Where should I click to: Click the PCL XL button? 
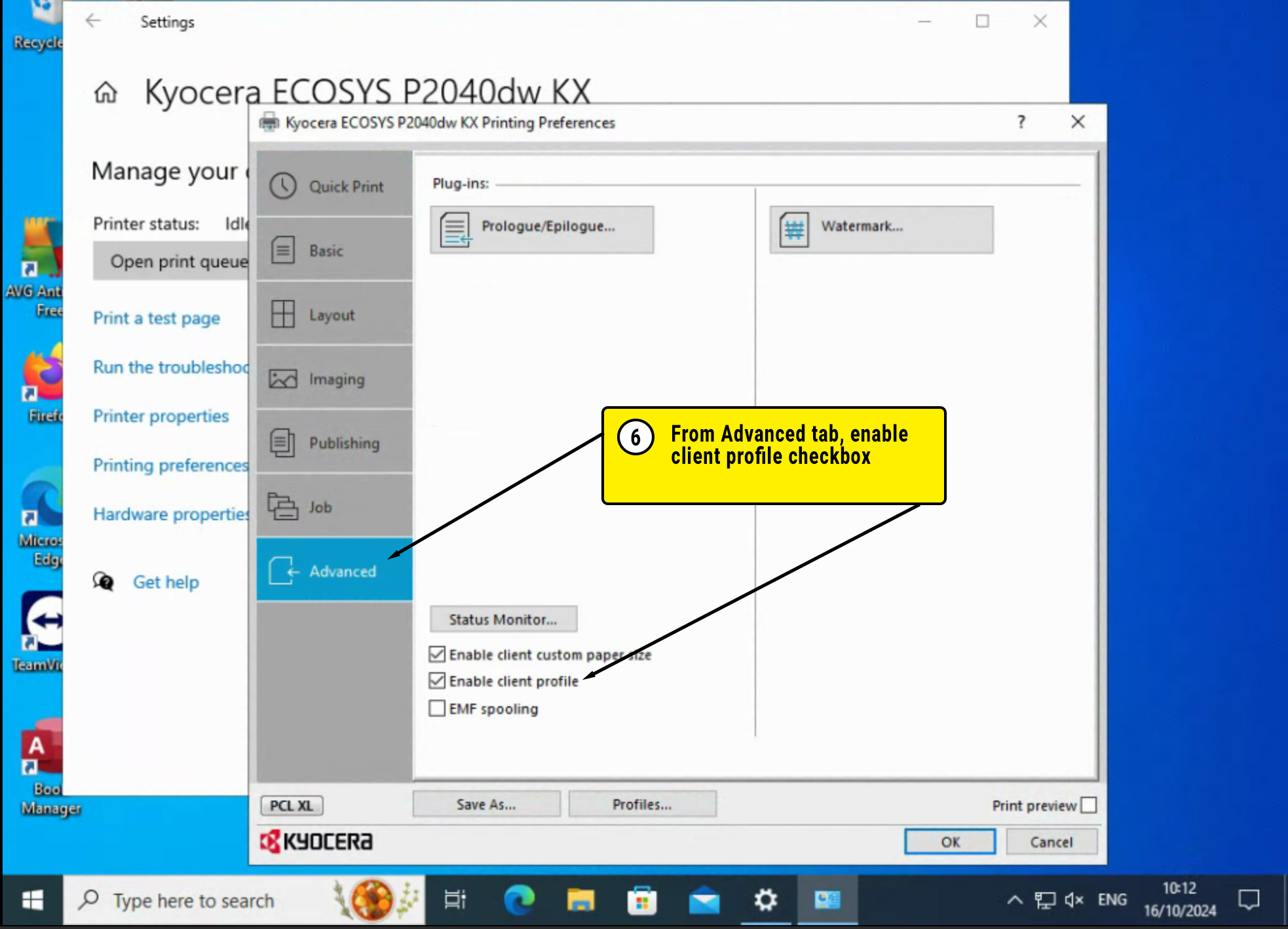292,805
